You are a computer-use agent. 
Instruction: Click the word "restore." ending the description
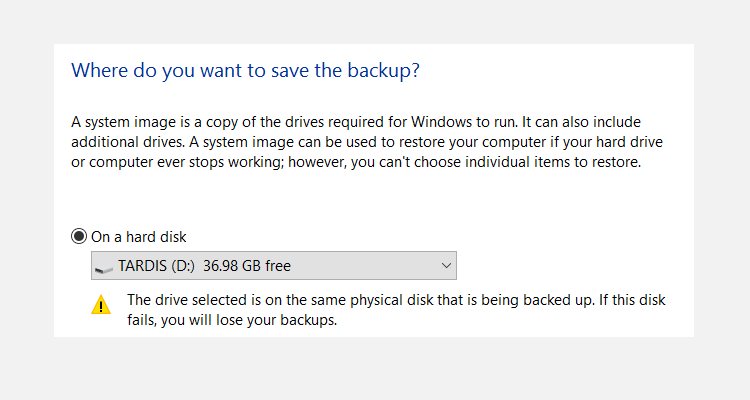(616, 162)
